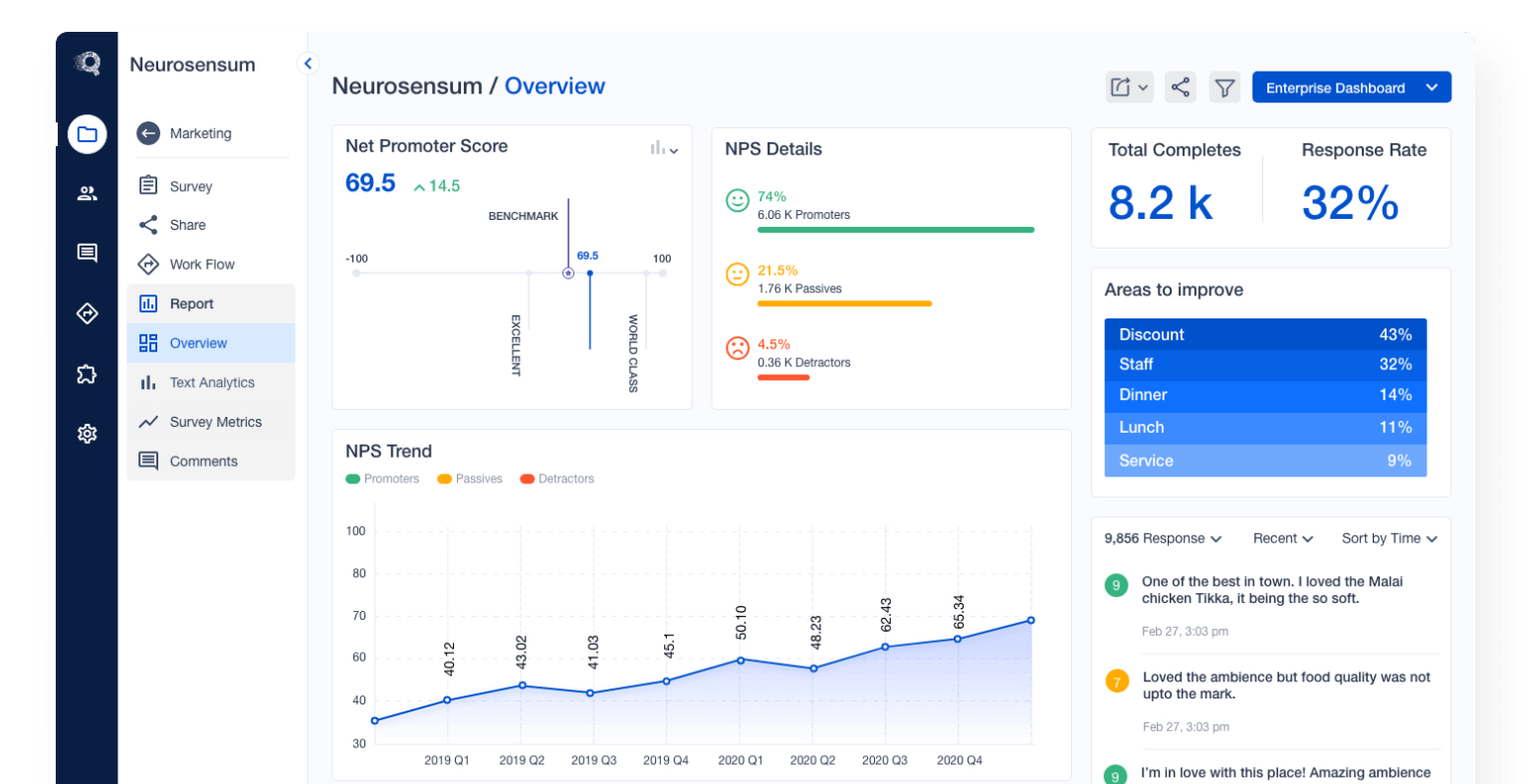The width and height of the screenshot is (1539, 784).
Task: Click the Neurosensum logo in dark sidebar
Action: coord(88,64)
